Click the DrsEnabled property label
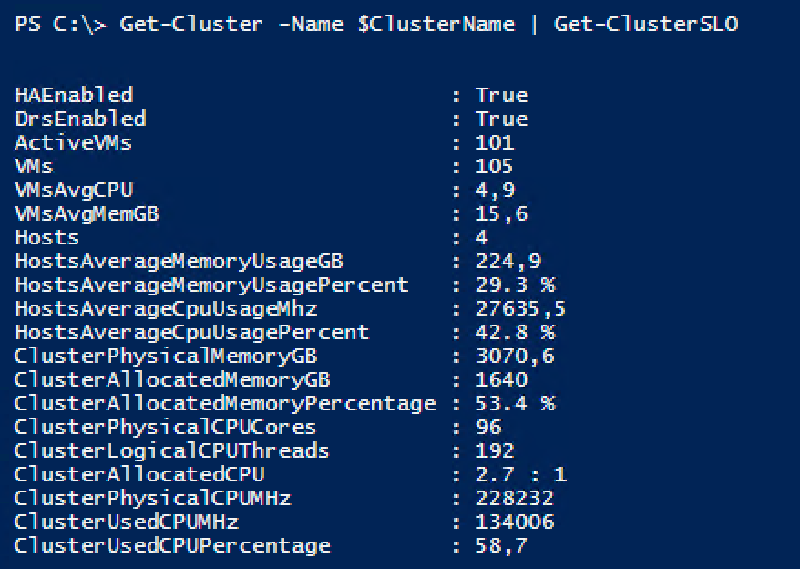The width and height of the screenshot is (800, 569). tap(80, 119)
